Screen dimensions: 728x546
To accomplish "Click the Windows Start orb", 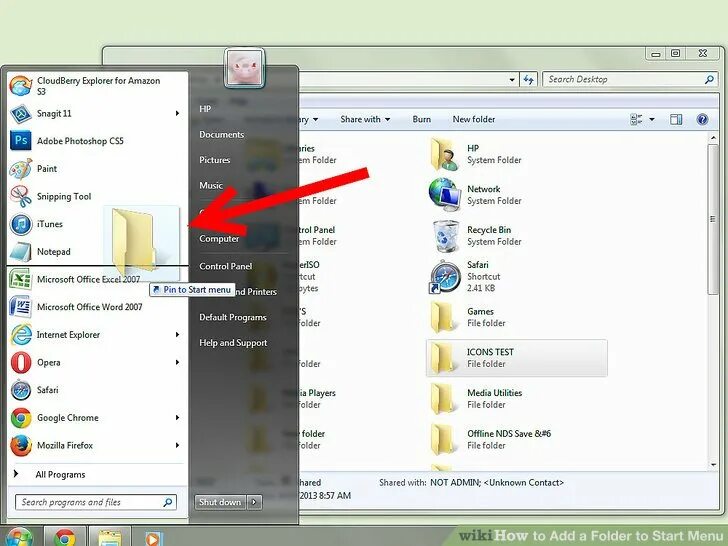I will pos(19,538).
